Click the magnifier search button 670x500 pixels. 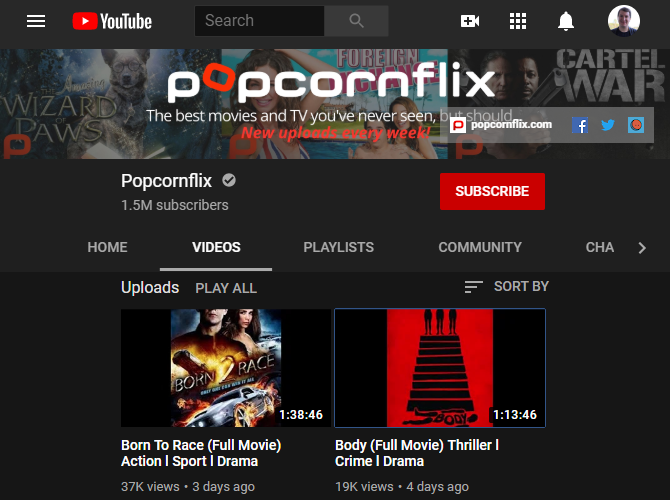pos(356,21)
